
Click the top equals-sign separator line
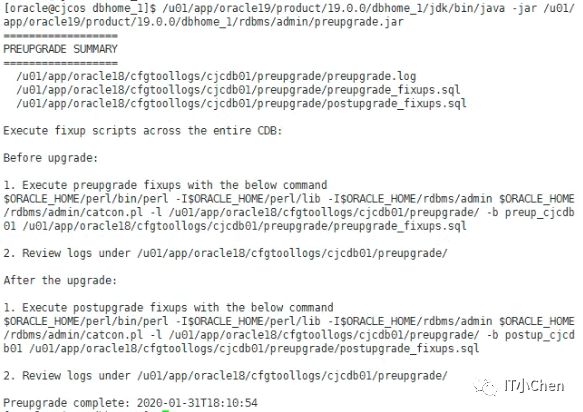pos(60,36)
